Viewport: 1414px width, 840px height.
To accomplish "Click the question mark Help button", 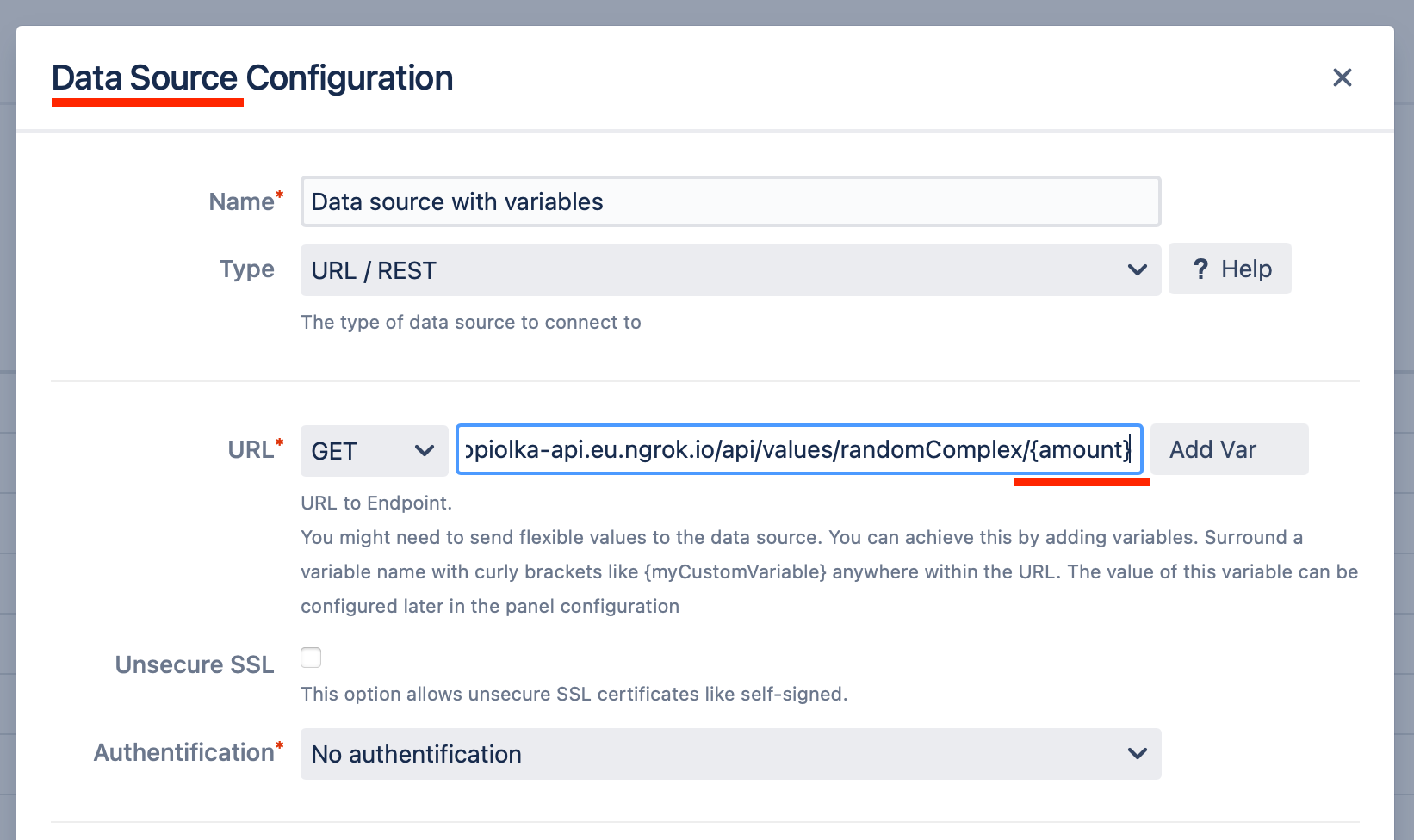I will click(1230, 269).
